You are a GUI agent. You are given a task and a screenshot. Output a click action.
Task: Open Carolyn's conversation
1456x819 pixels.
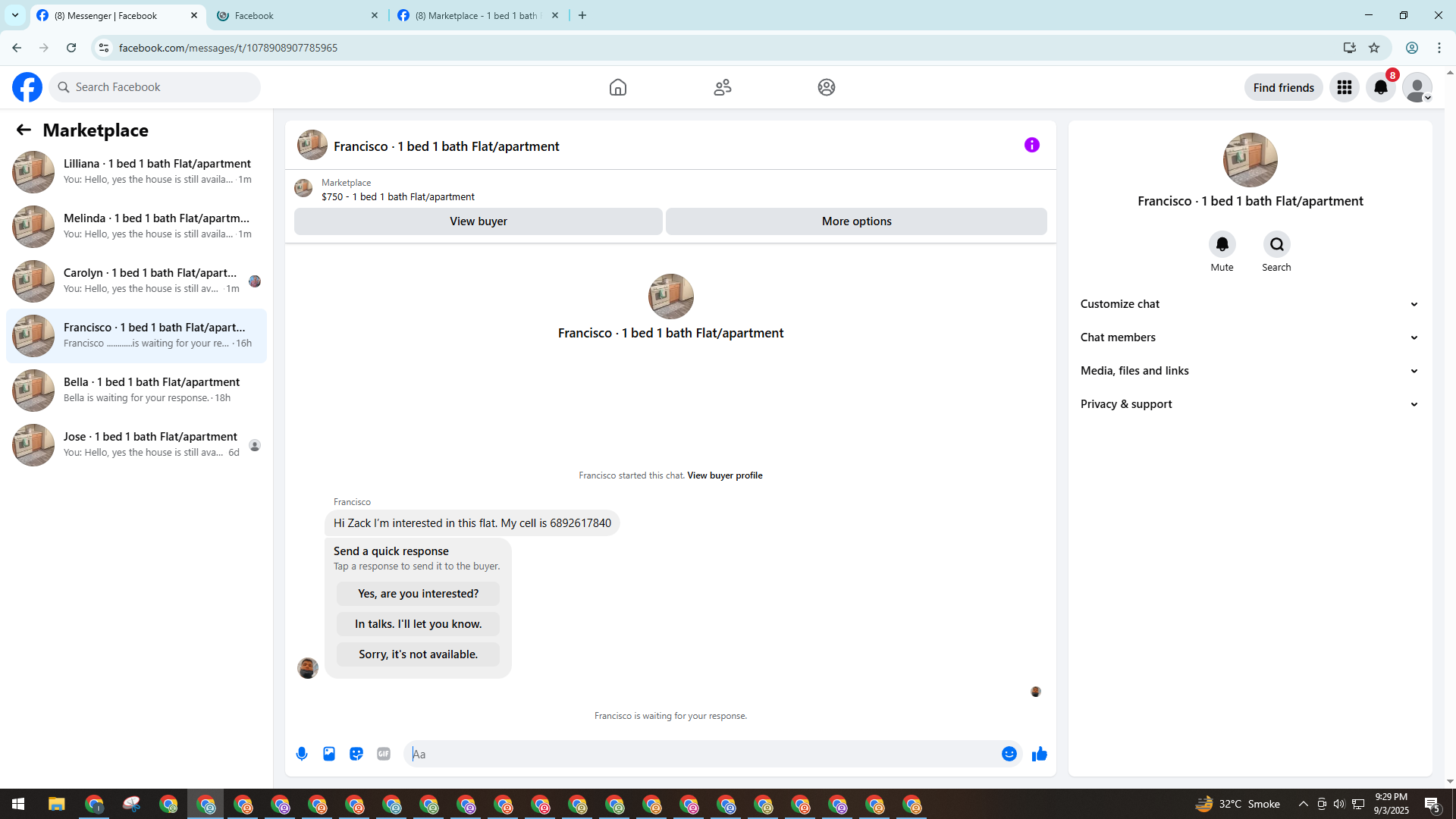(136, 281)
